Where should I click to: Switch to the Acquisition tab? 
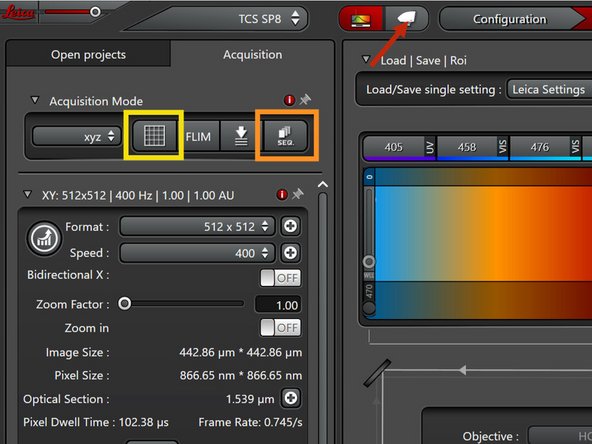click(x=252, y=54)
